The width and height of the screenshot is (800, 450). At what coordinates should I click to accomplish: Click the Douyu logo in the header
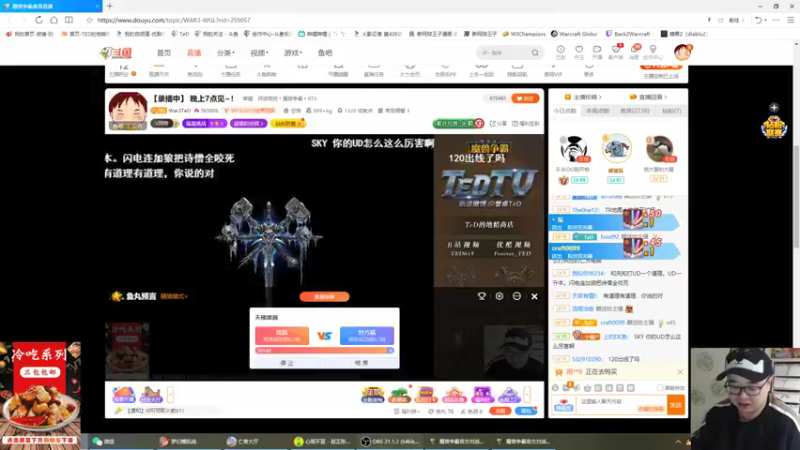point(116,53)
